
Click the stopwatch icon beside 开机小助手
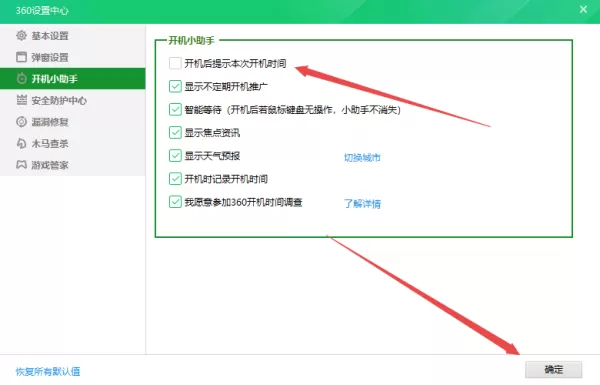click(x=21, y=78)
